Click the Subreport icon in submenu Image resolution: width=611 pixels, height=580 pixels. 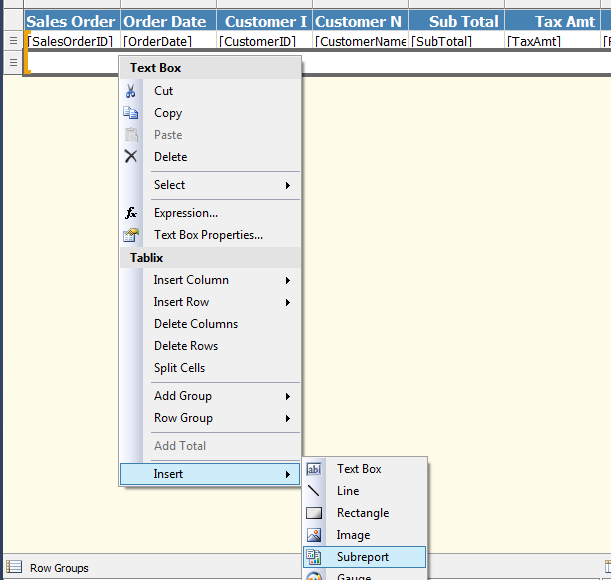pos(314,557)
